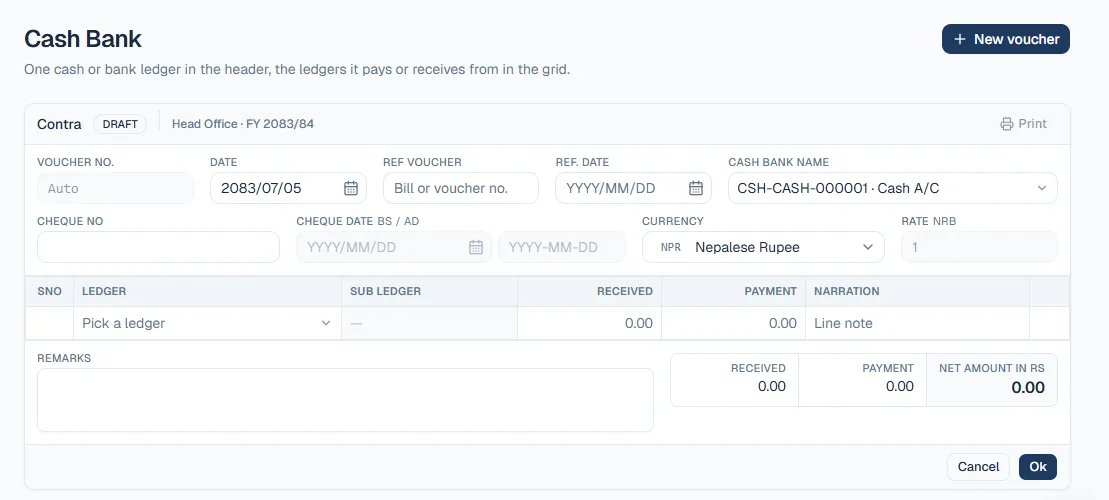This screenshot has width=1109, height=500.
Task: Click the New voucher button
Action: [x=1005, y=39]
